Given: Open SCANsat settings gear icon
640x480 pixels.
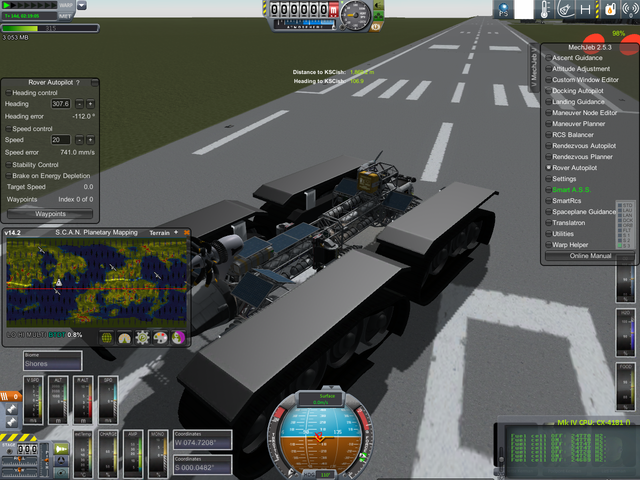Looking at the screenshot, I should coord(142,338).
